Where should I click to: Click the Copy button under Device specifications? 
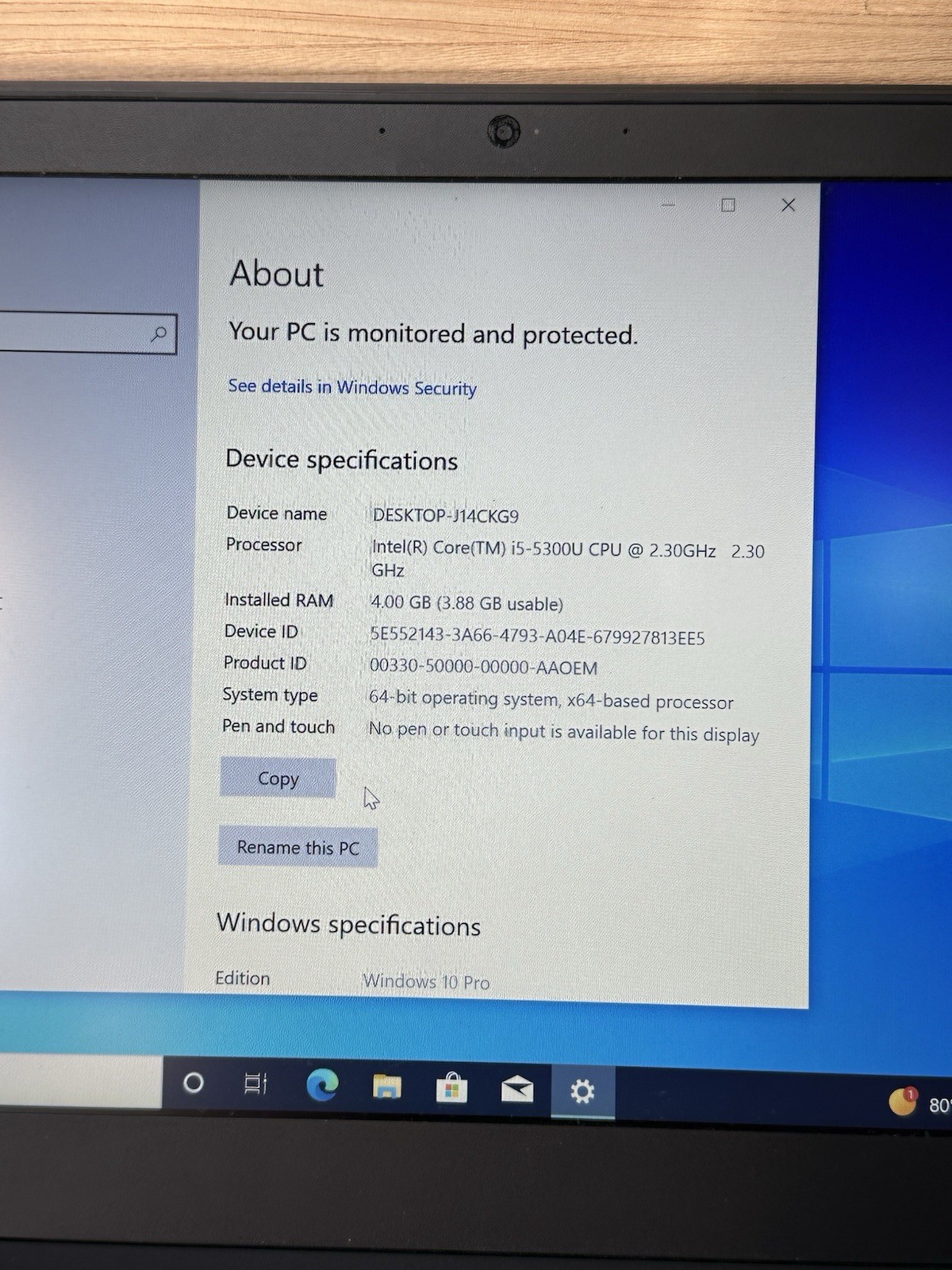pyautogui.click(x=278, y=778)
